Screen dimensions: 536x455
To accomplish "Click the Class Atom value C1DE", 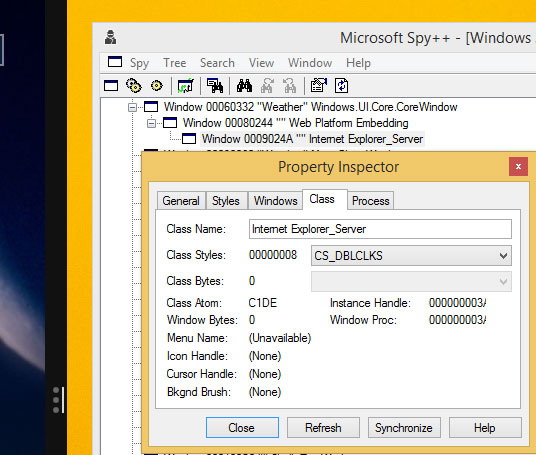I will point(263,303).
